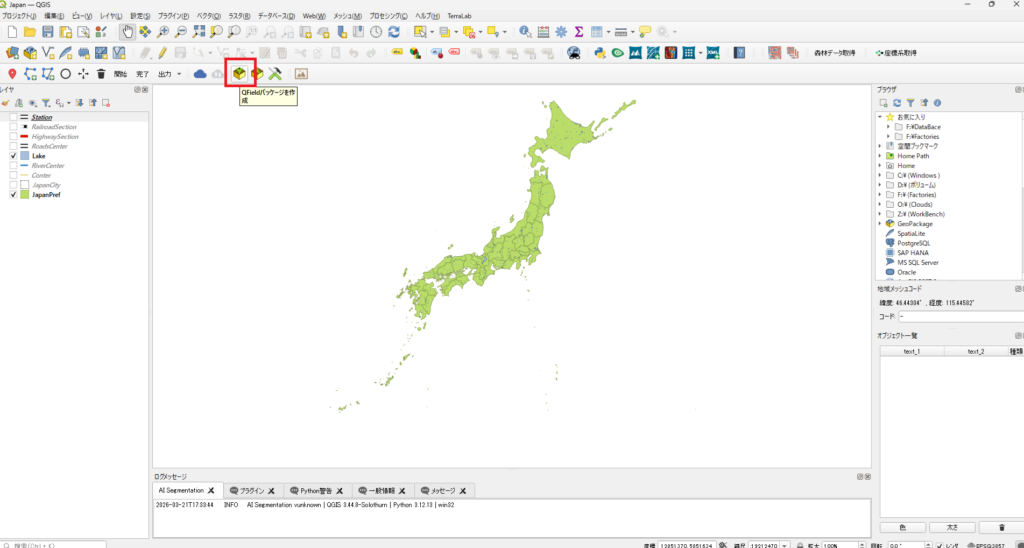Uncheck the Lake layer visibility
This screenshot has width=1024, height=548.
tap(14, 156)
